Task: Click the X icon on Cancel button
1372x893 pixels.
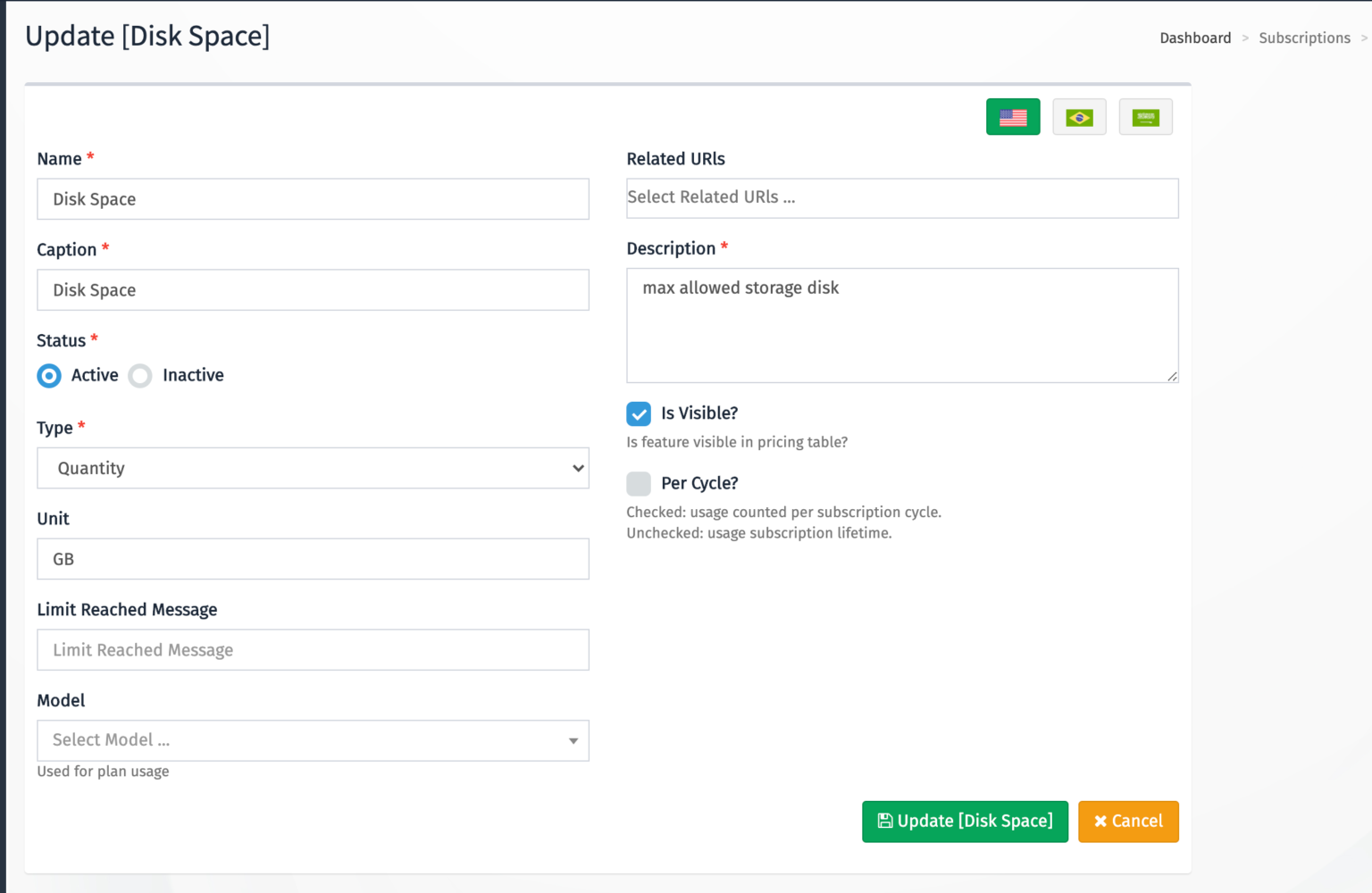Action: (x=1101, y=821)
